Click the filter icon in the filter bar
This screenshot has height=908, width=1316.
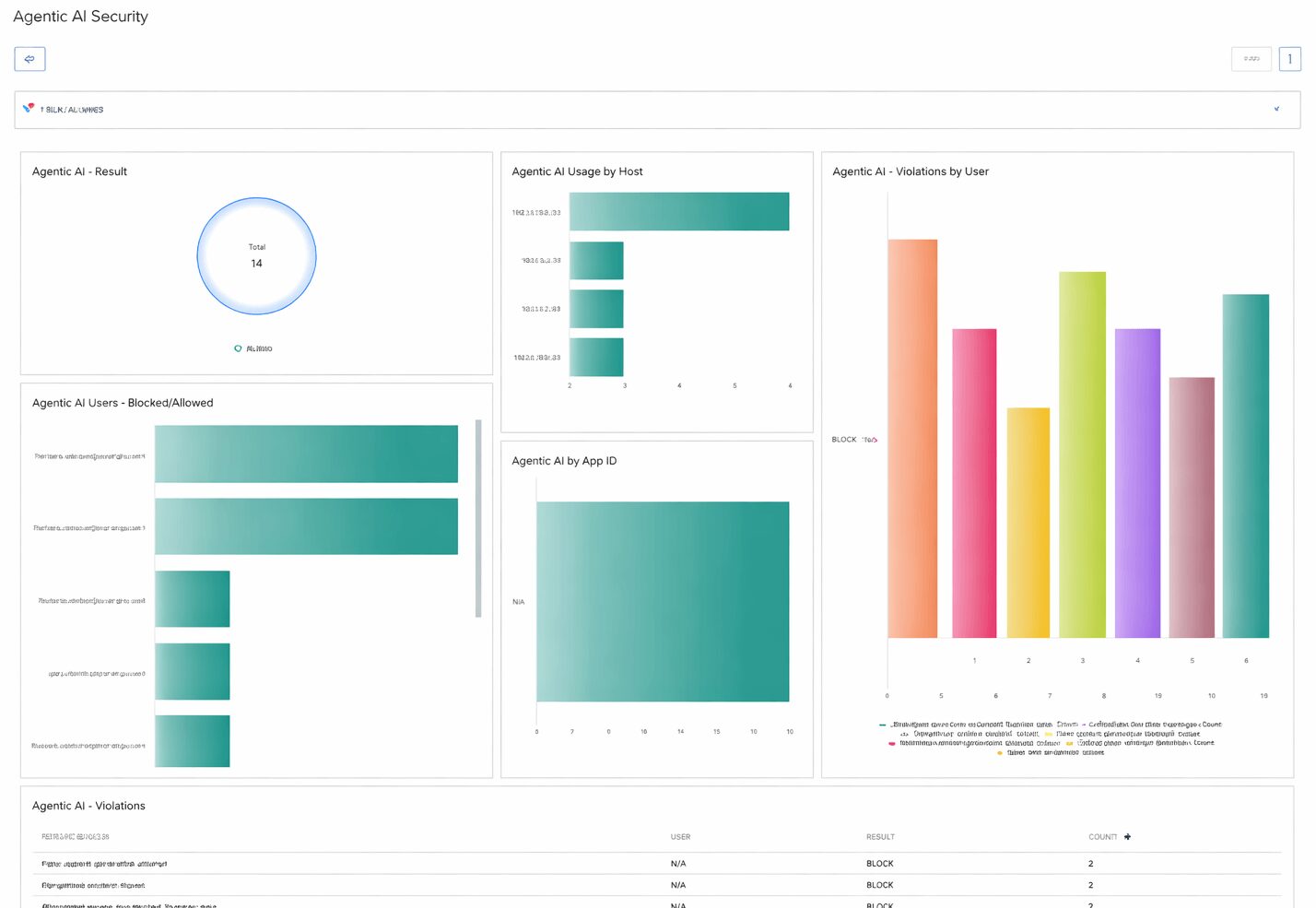point(28,108)
